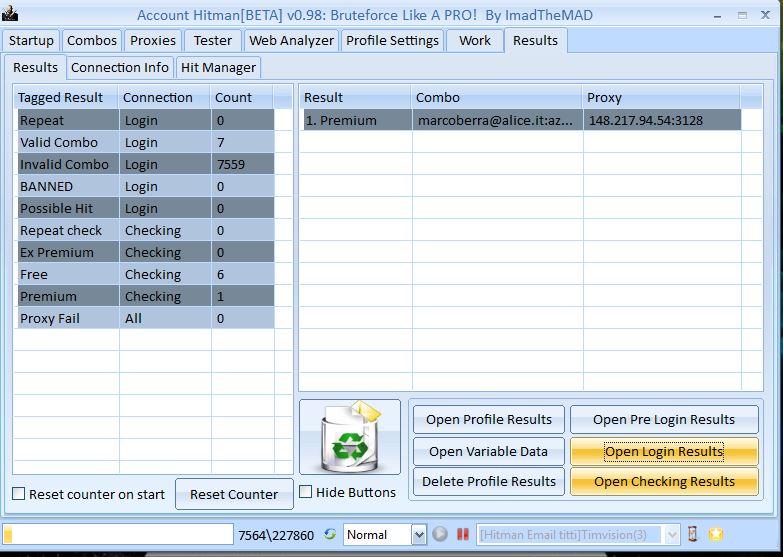Viewport: 783px width, 557px height.
Task: Select the Invalid Combo row
Action: pyautogui.click(x=146, y=164)
